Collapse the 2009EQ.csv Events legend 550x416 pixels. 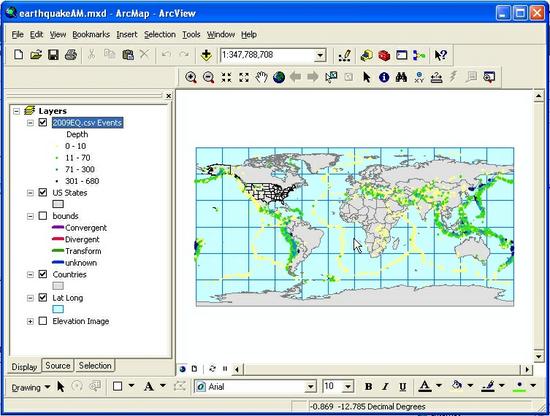[x=30, y=123]
